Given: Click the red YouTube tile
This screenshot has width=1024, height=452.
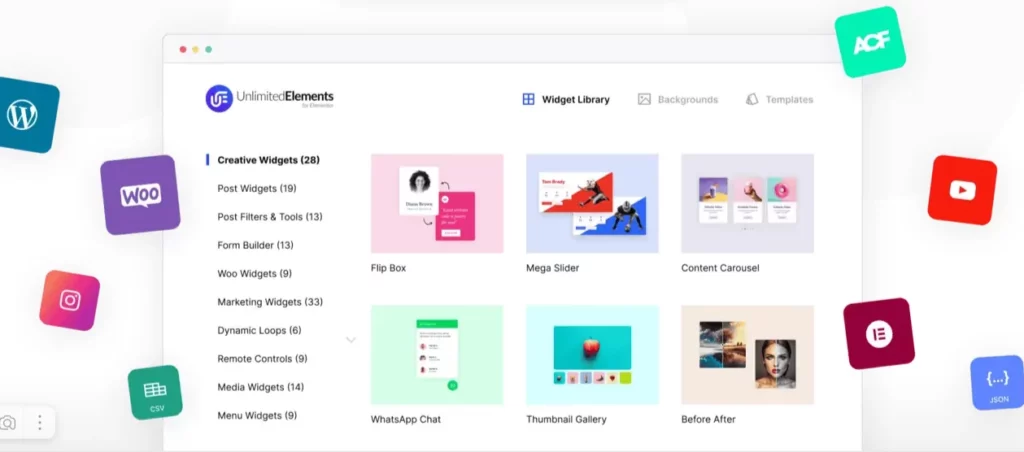Looking at the screenshot, I should pyautogui.click(x=962, y=190).
